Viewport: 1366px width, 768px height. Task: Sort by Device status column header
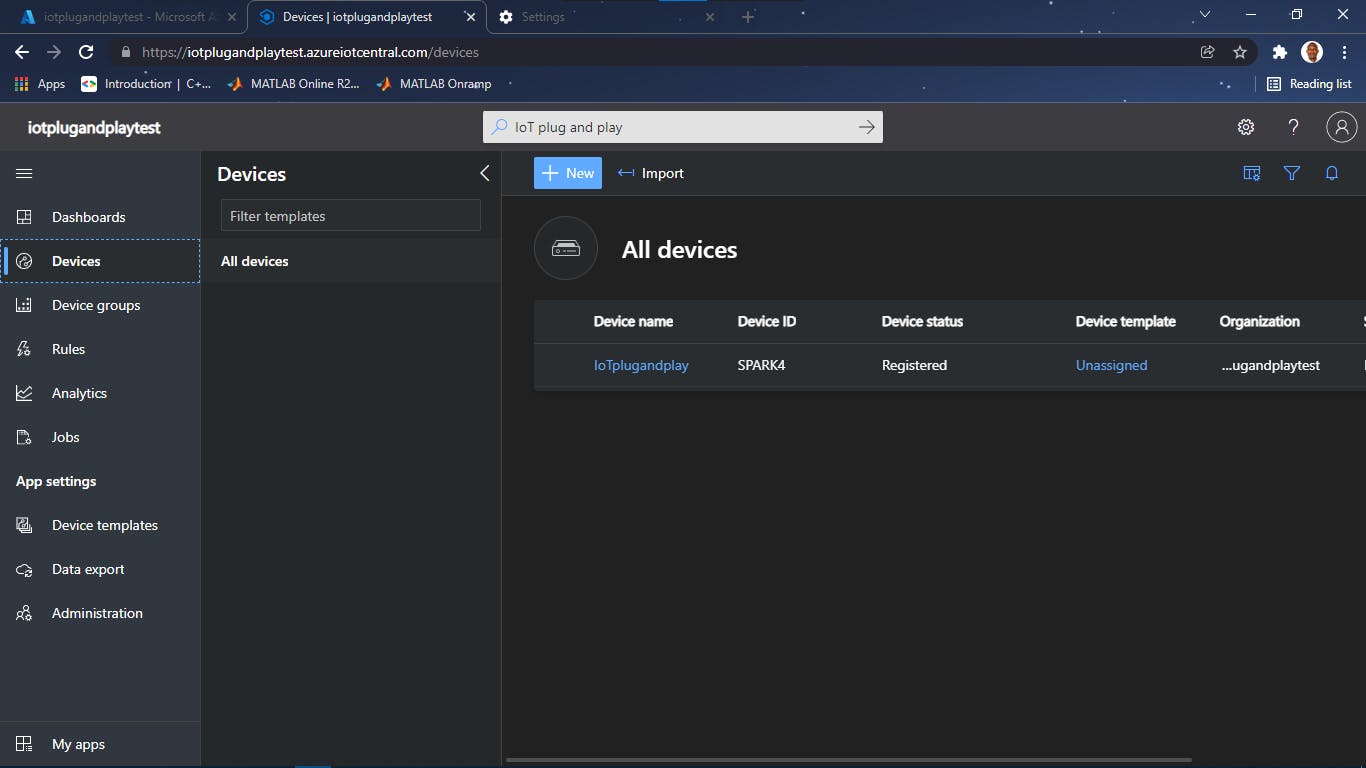tap(922, 321)
